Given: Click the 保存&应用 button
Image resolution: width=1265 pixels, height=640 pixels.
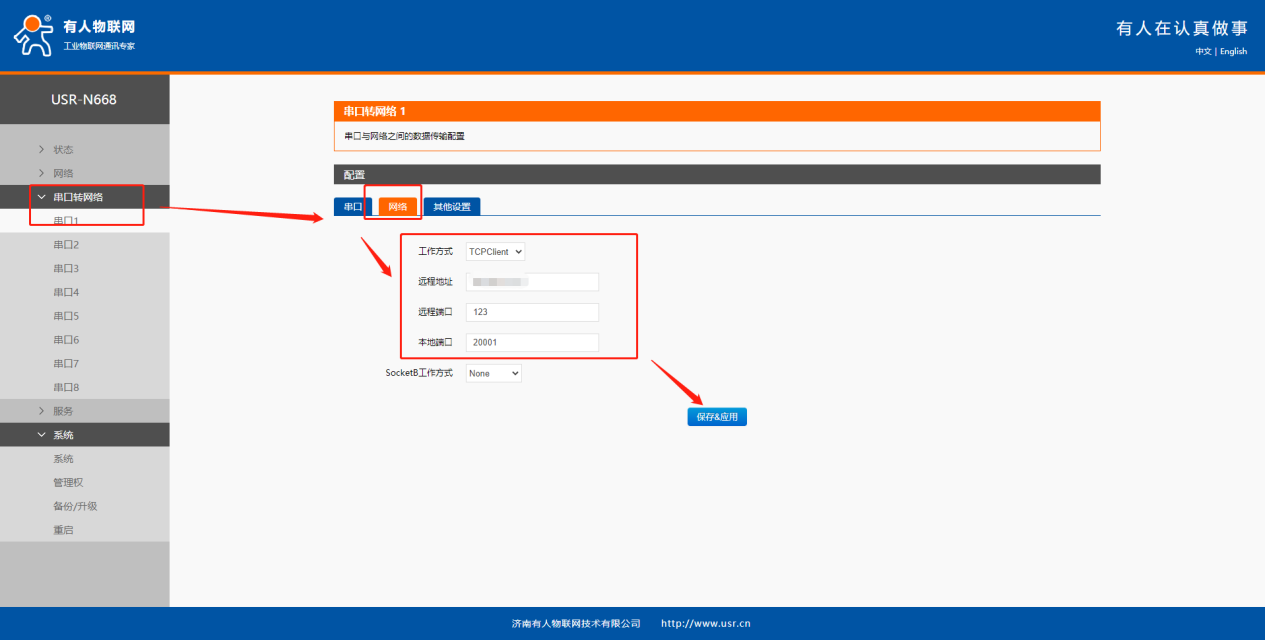Looking at the screenshot, I should (x=716, y=417).
